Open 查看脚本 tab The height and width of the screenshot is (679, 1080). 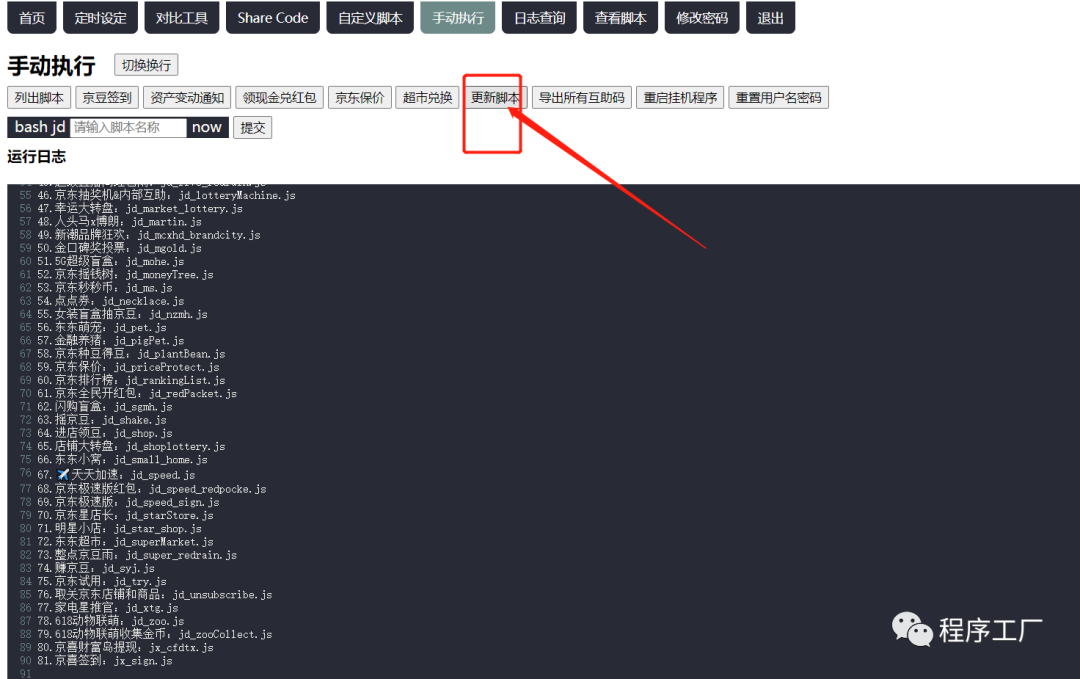(x=621, y=17)
